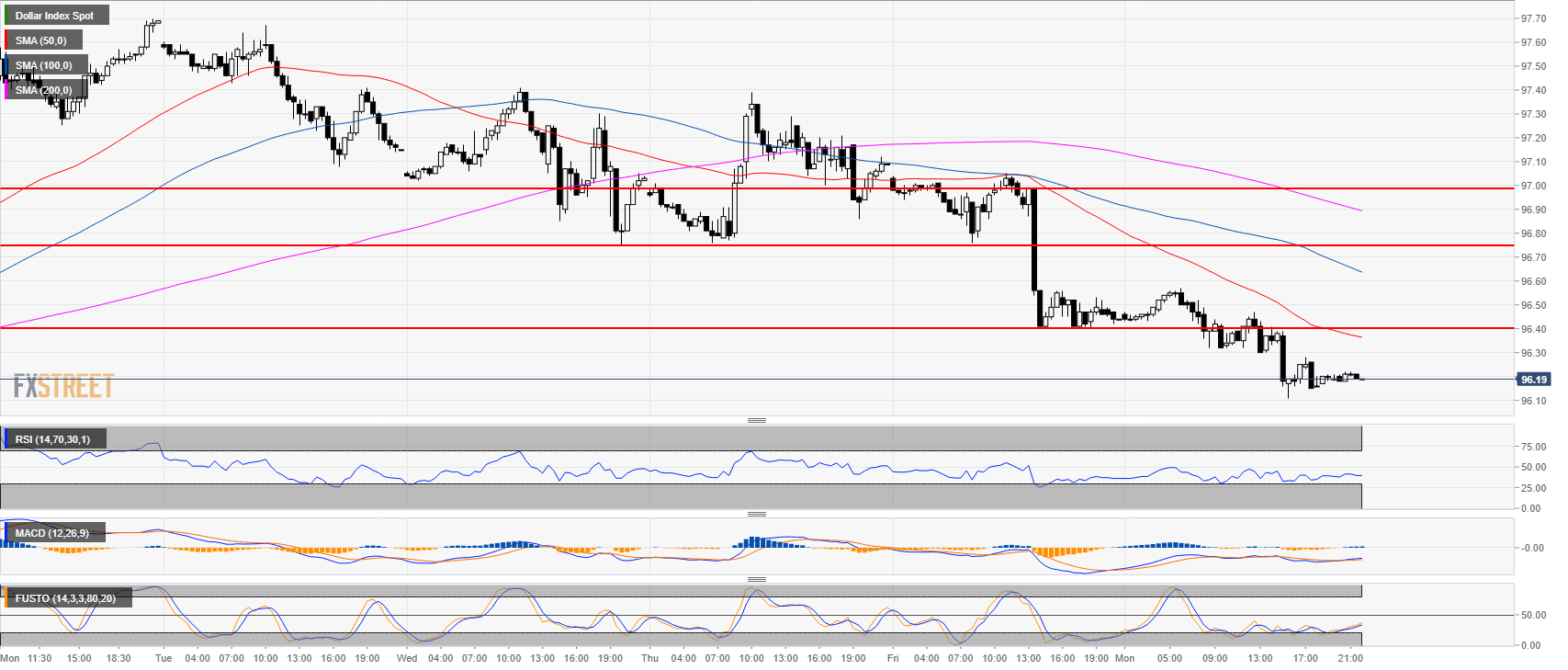Click the green Dollar Index Spot color marker
1568x670 pixels.
tap(6, 16)
